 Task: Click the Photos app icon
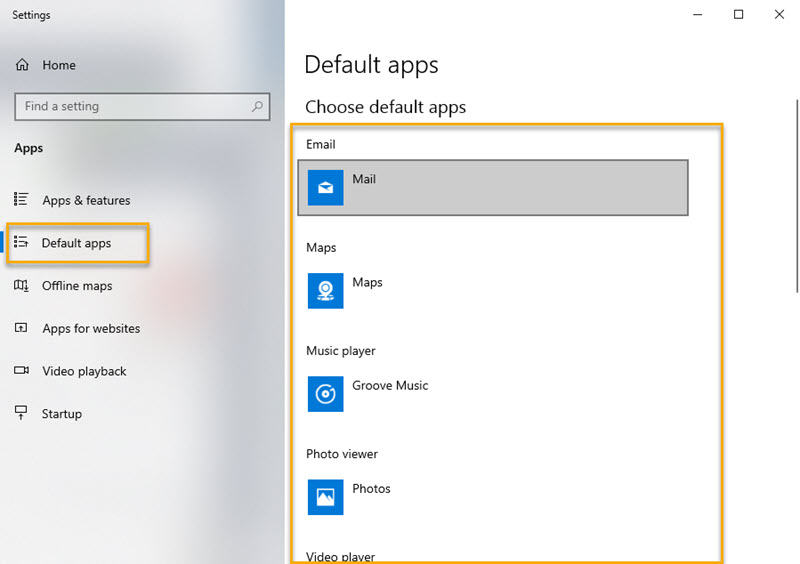(x=326, y=497)
